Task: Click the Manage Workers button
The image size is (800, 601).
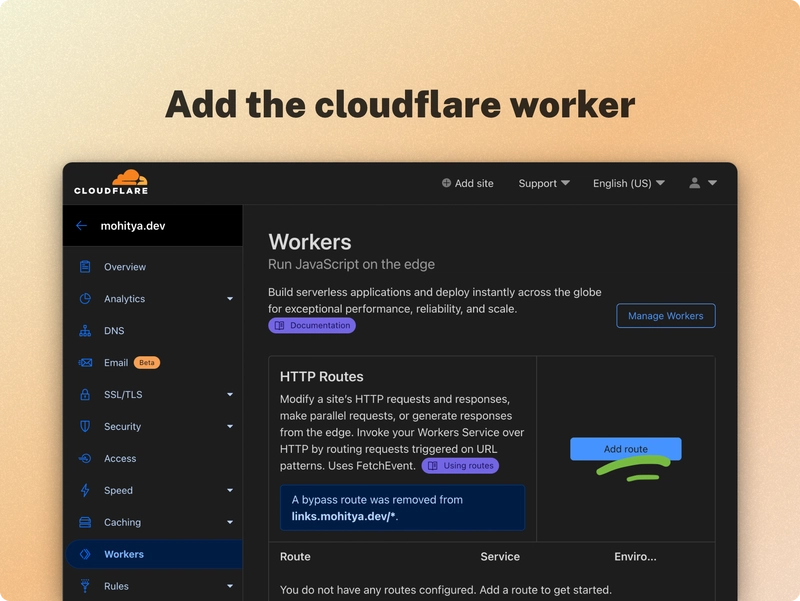Action: [x=666, y=316]
